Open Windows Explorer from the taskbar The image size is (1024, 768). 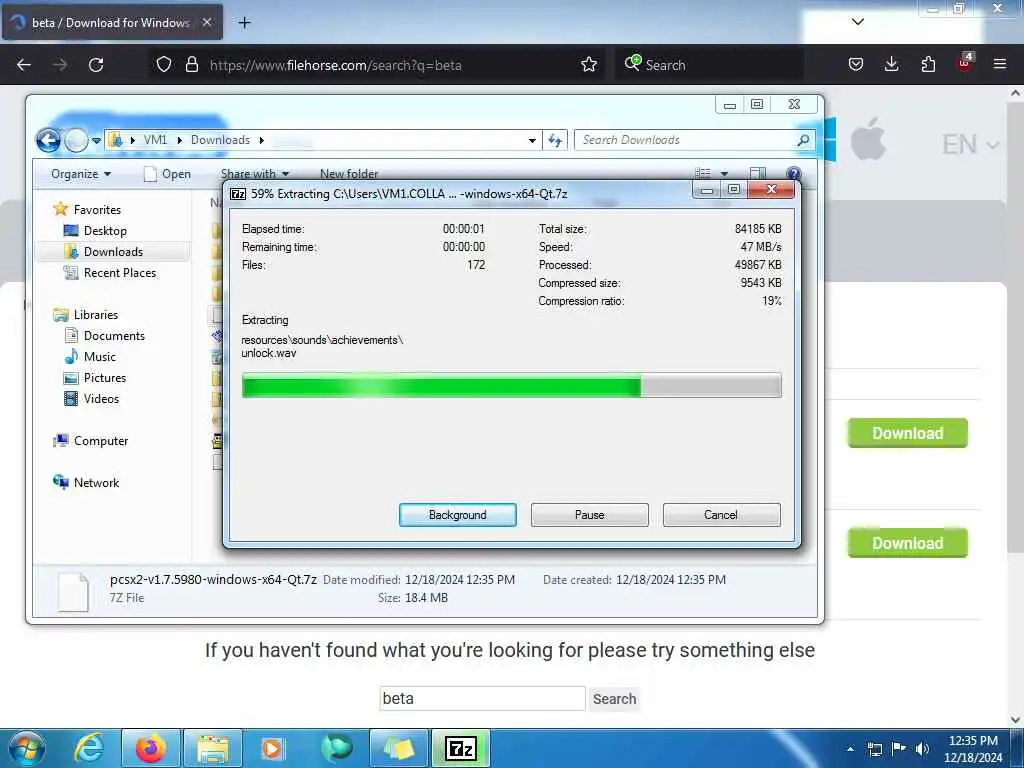(x=213, y=748)
